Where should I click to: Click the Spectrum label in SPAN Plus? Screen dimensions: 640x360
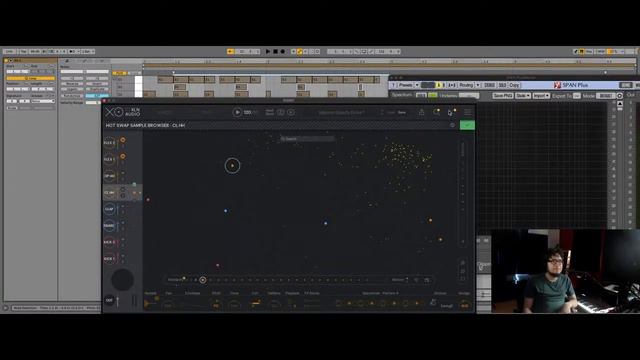pyautogui.click(x=402, y=95)
